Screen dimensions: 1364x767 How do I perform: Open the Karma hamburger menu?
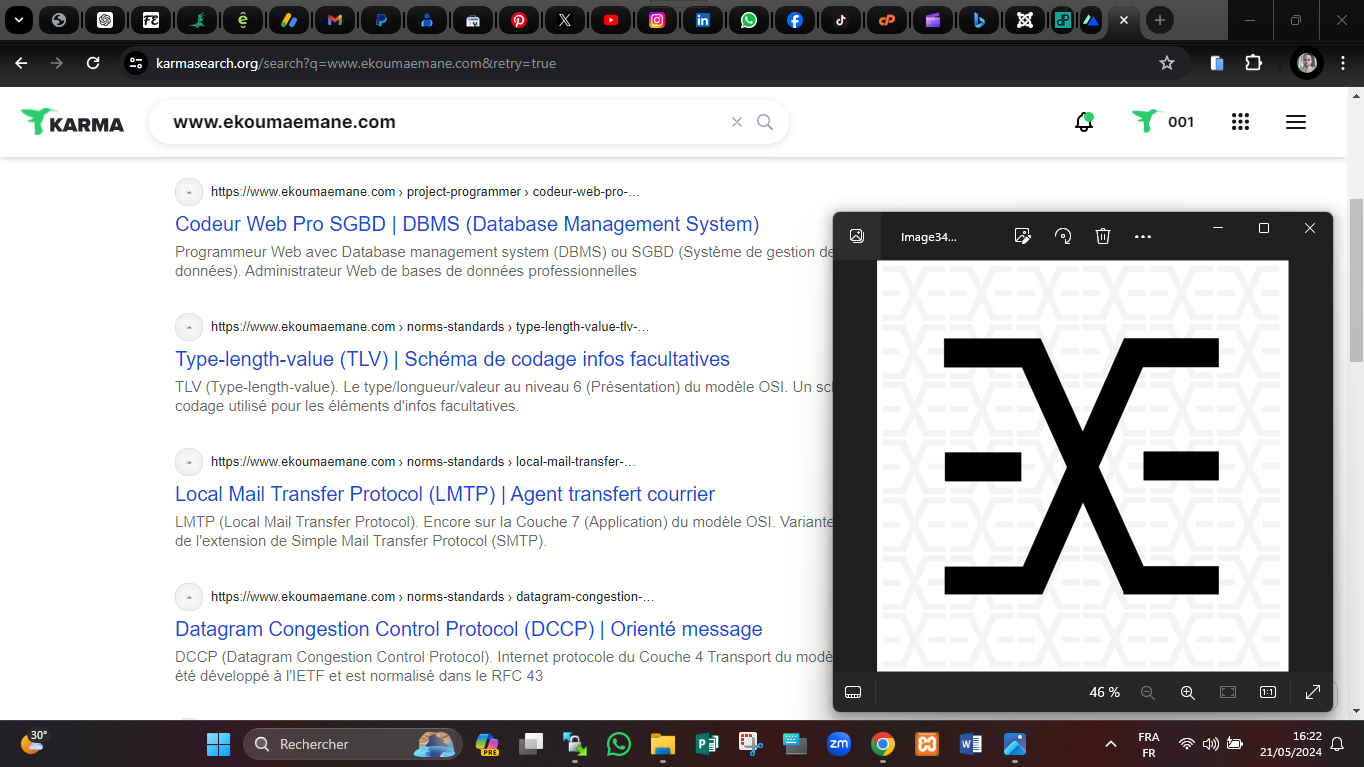click(x=1296, y=122)
